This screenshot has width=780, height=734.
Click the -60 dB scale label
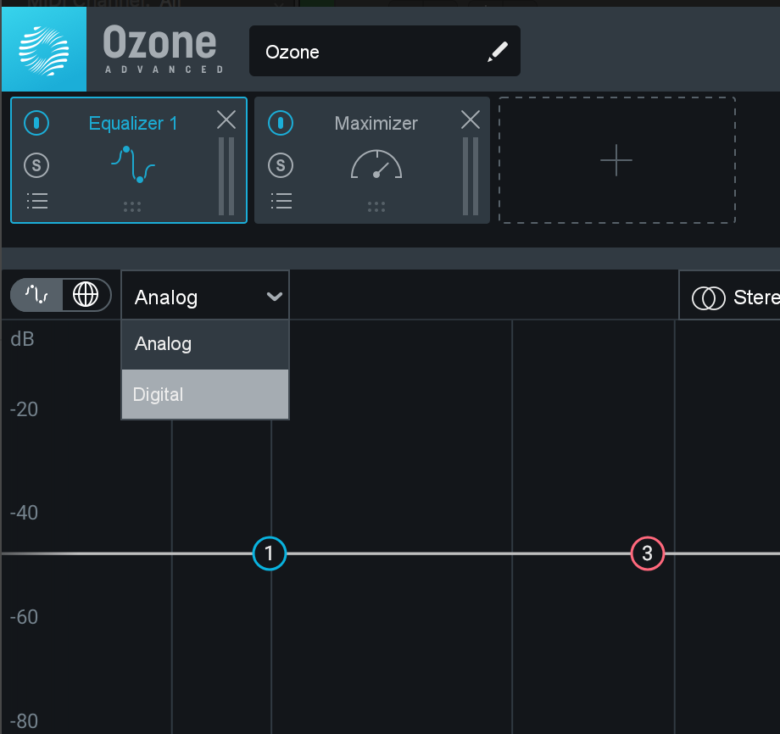click(24, 617)
